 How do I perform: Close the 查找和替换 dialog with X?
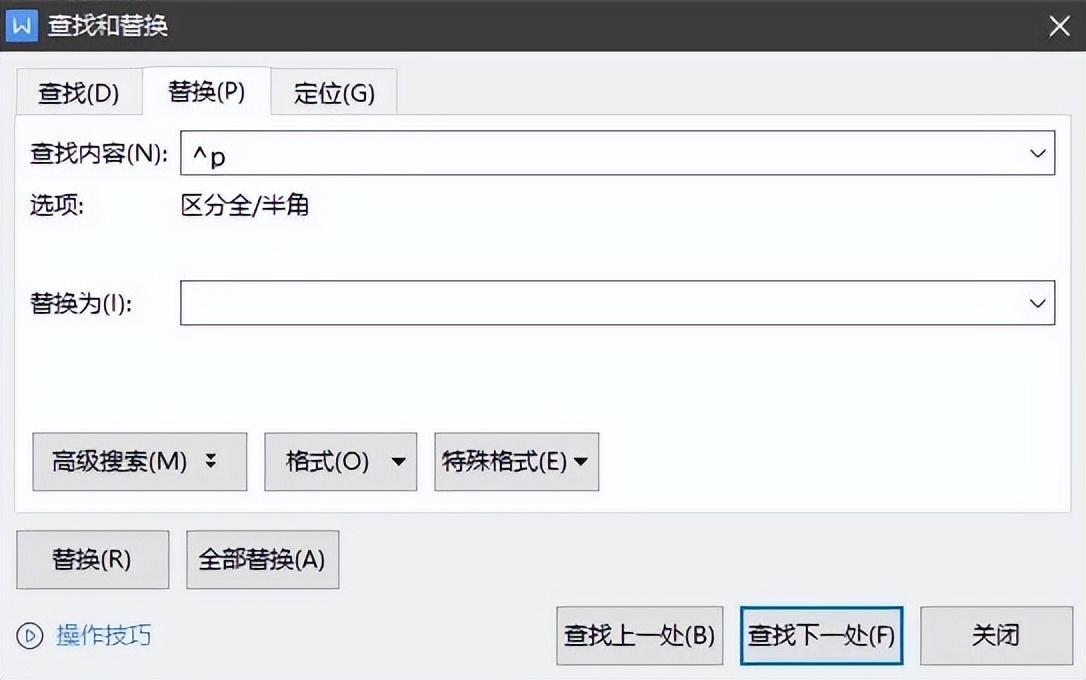[1059, 26]
